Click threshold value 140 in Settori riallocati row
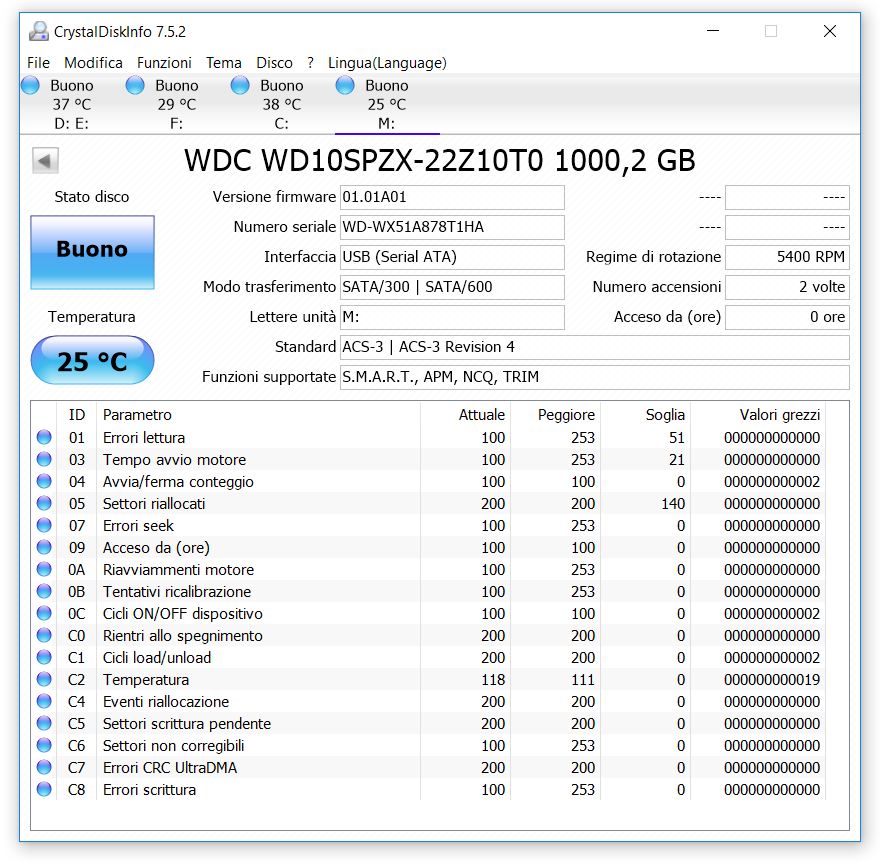880x864 pixels. pos(673,504)
